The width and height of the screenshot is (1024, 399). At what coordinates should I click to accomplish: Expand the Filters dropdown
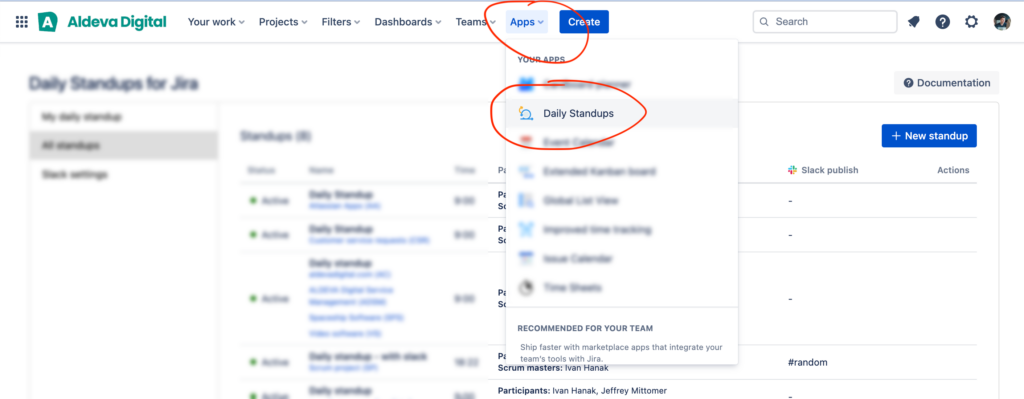[x=341, y=22]
